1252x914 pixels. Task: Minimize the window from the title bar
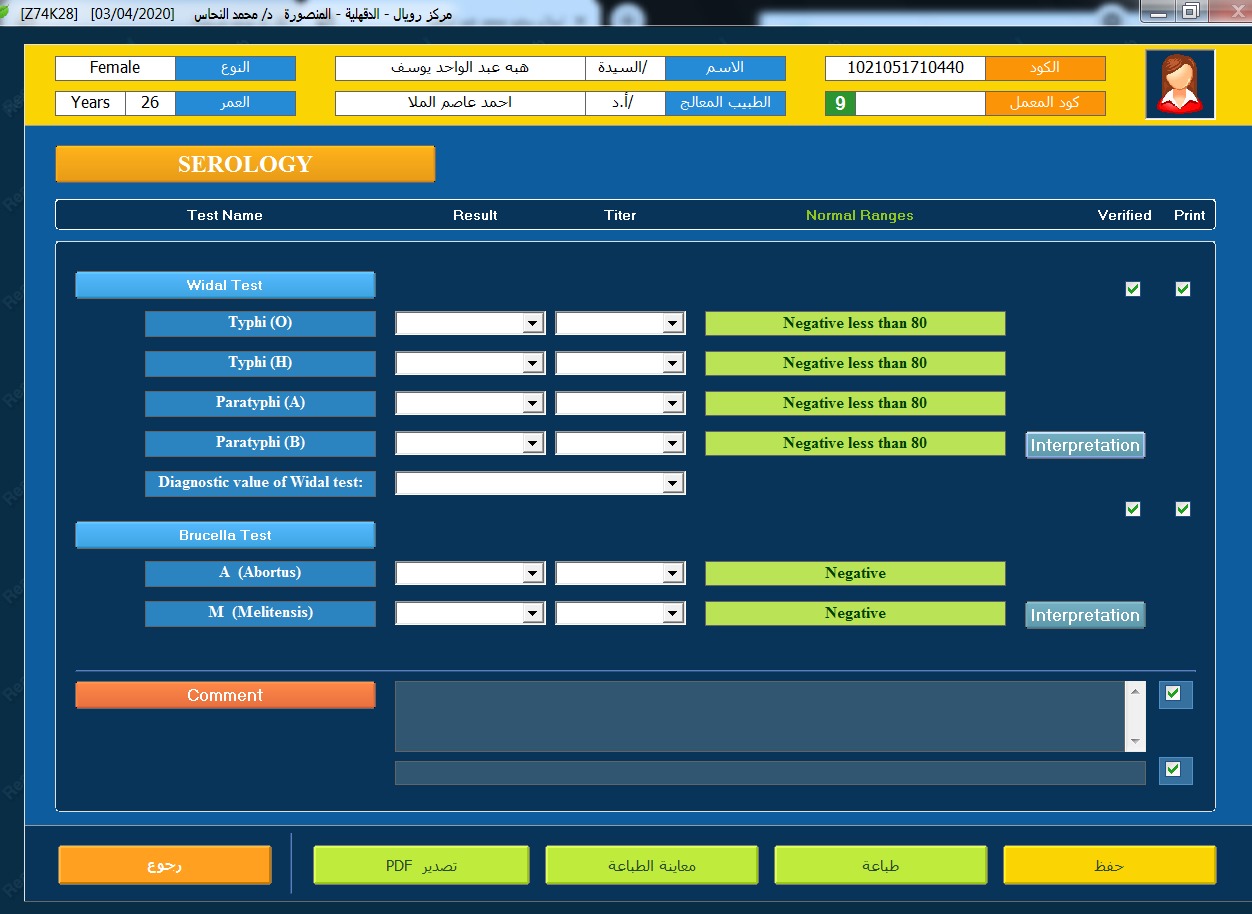(1157, 12)
